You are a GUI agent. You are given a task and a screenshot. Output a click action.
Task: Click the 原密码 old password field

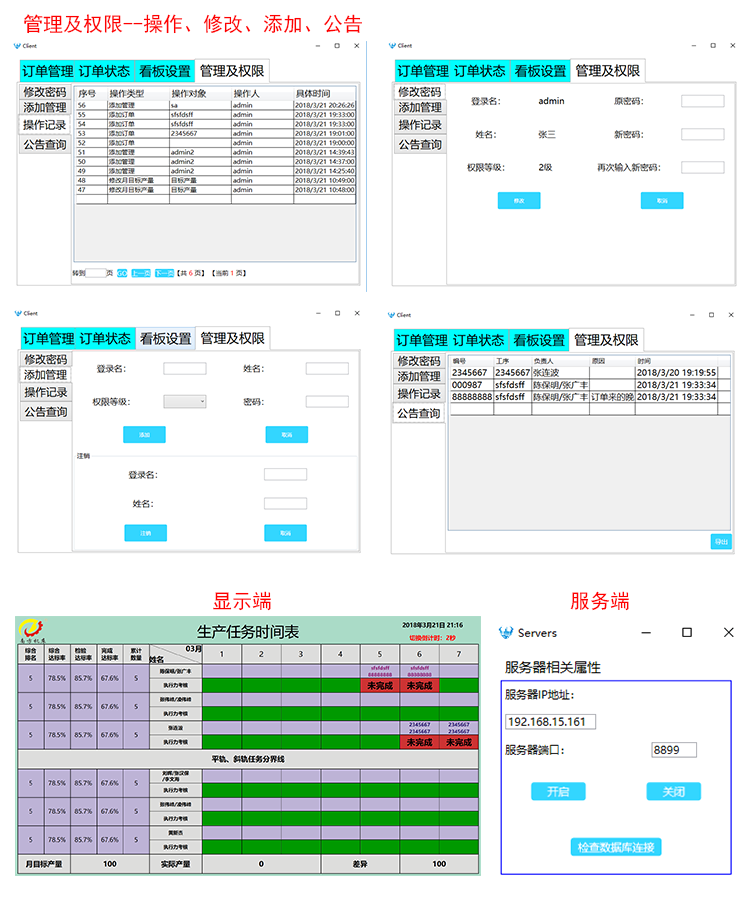coord(702,101)
